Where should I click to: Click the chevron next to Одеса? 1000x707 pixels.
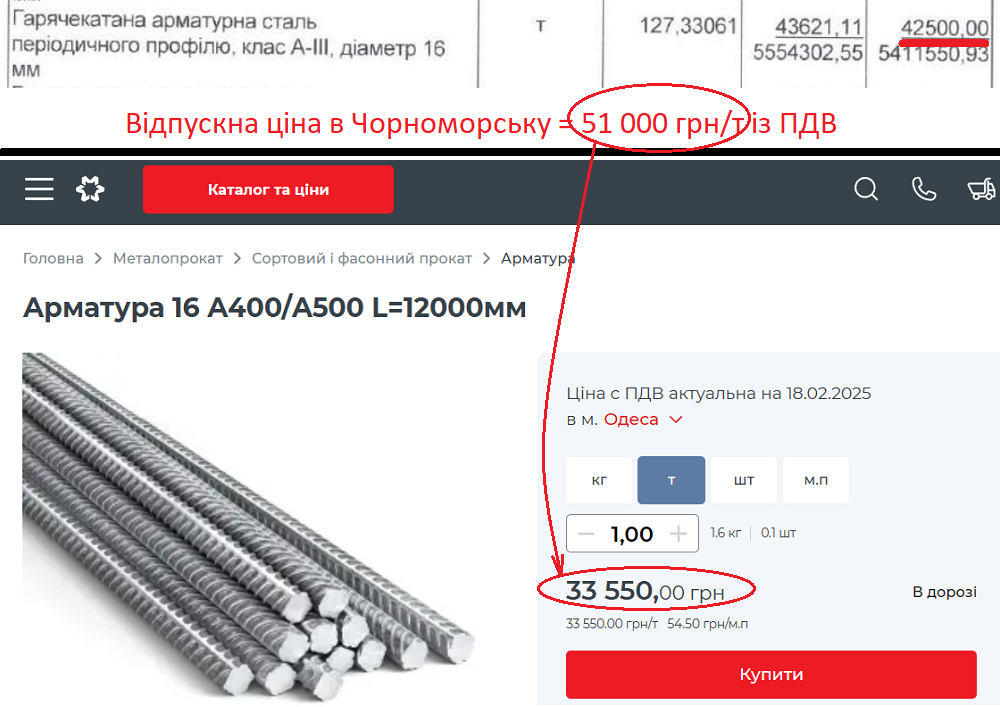(x=676, y=420)
